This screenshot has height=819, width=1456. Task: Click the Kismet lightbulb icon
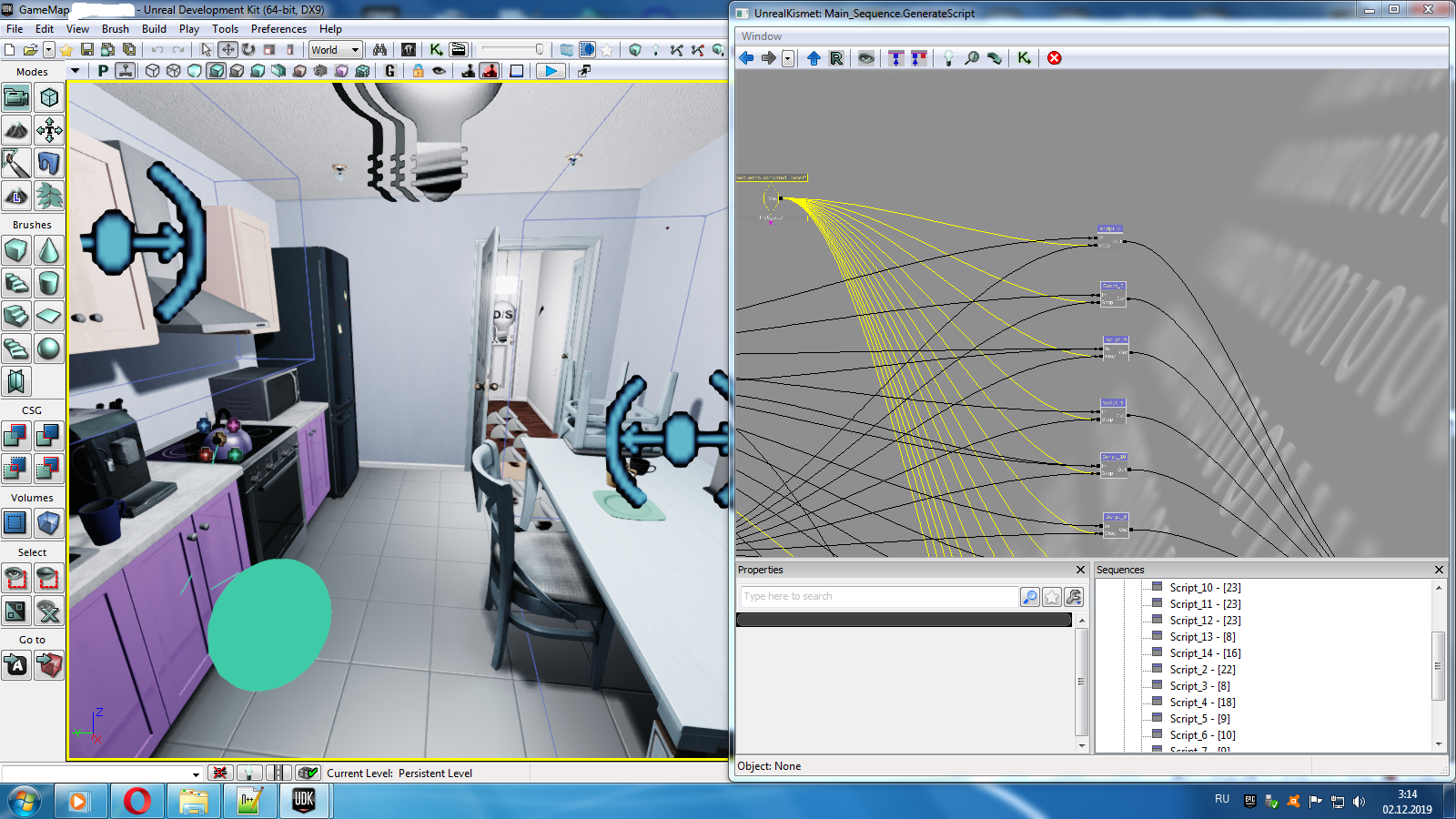pos(948,58)
